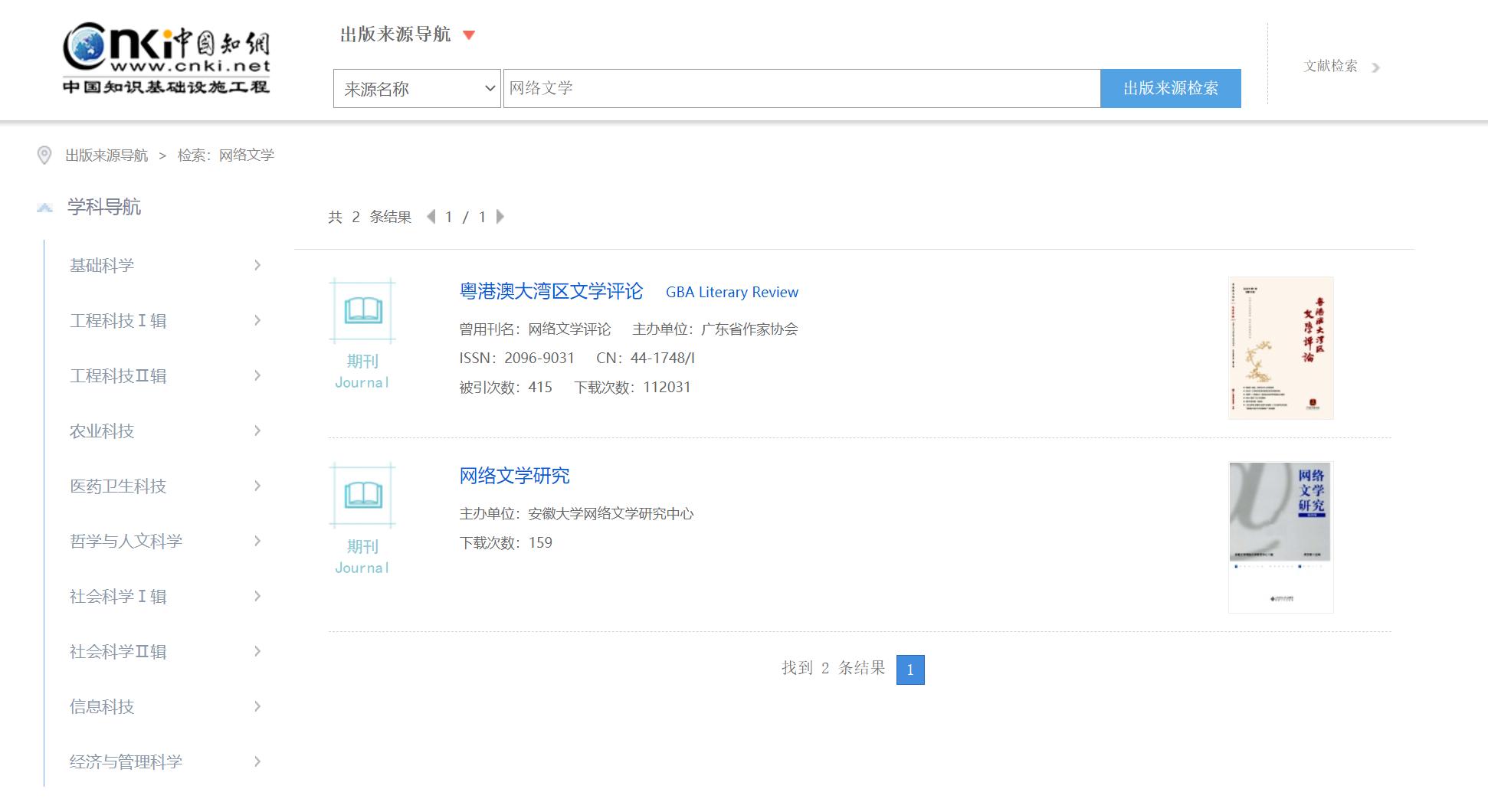Open the 文献检索 link
Image resolution: width=1488 pixels, height=812 pixels.
tap(1331, 67)
